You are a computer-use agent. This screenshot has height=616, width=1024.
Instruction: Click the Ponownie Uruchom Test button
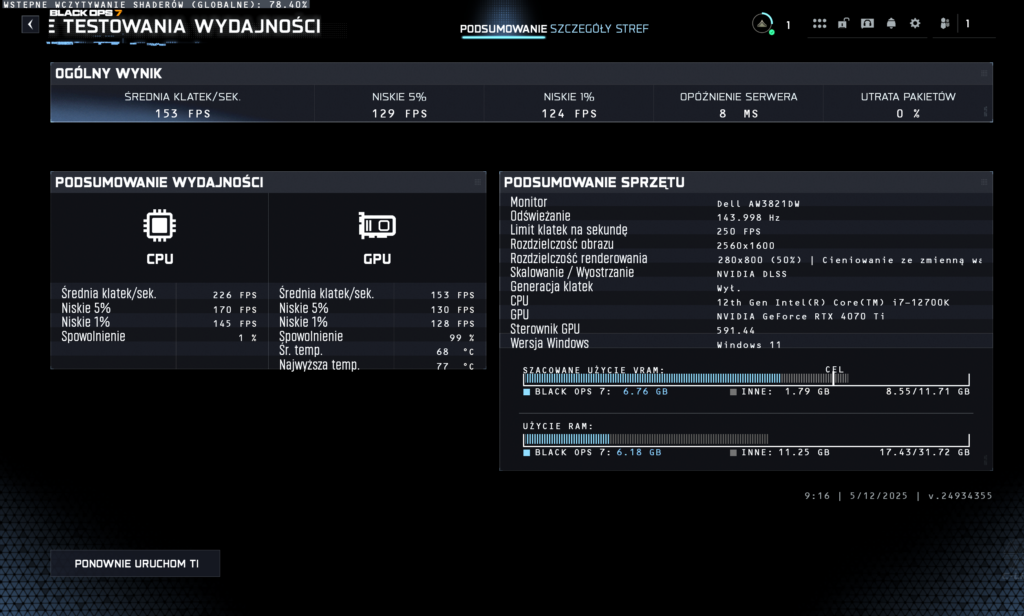click(x=135, y=564)
